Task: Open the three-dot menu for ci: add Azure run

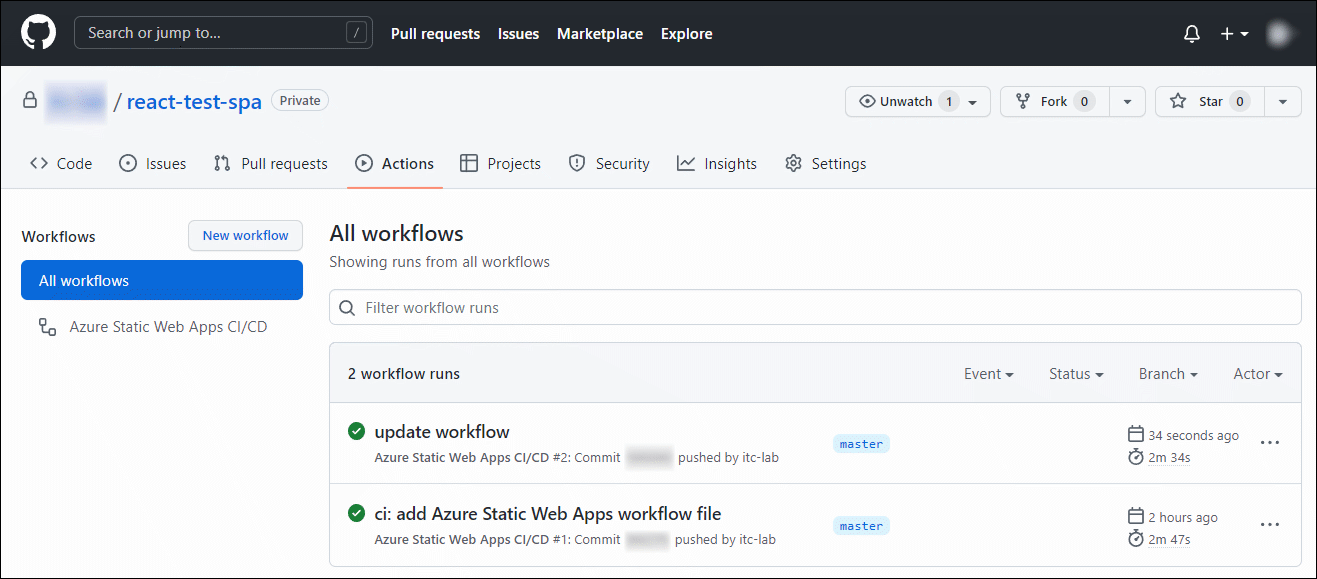Action: point(1270,524)
